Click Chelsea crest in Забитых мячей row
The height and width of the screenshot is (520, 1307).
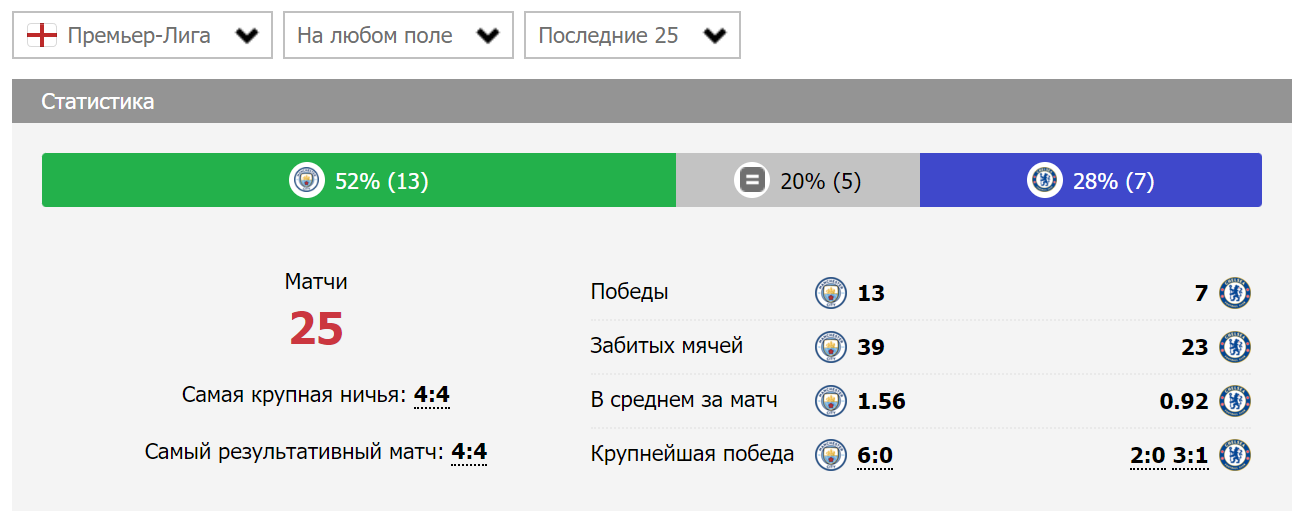pyautogui.click(x=1236, y=347)
